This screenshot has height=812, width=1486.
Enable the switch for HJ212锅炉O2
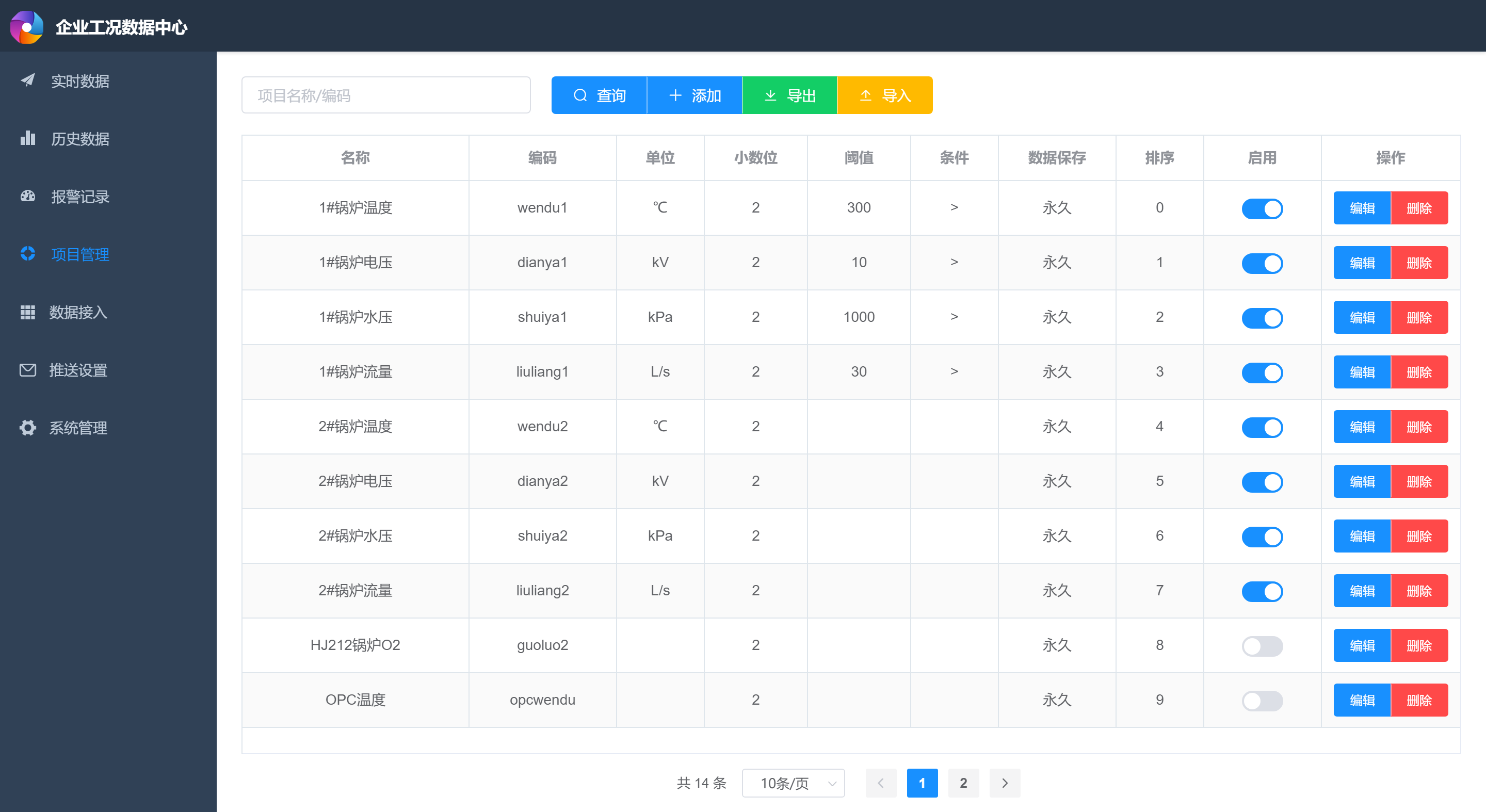[x=1262, y=646]
